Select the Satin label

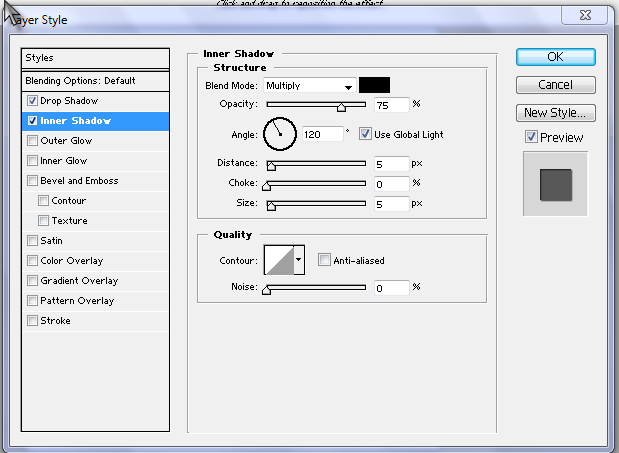(51, 241)
